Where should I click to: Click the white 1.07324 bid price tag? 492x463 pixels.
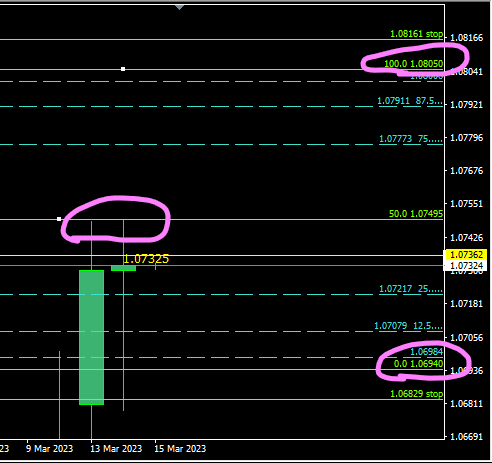(466, 266)
